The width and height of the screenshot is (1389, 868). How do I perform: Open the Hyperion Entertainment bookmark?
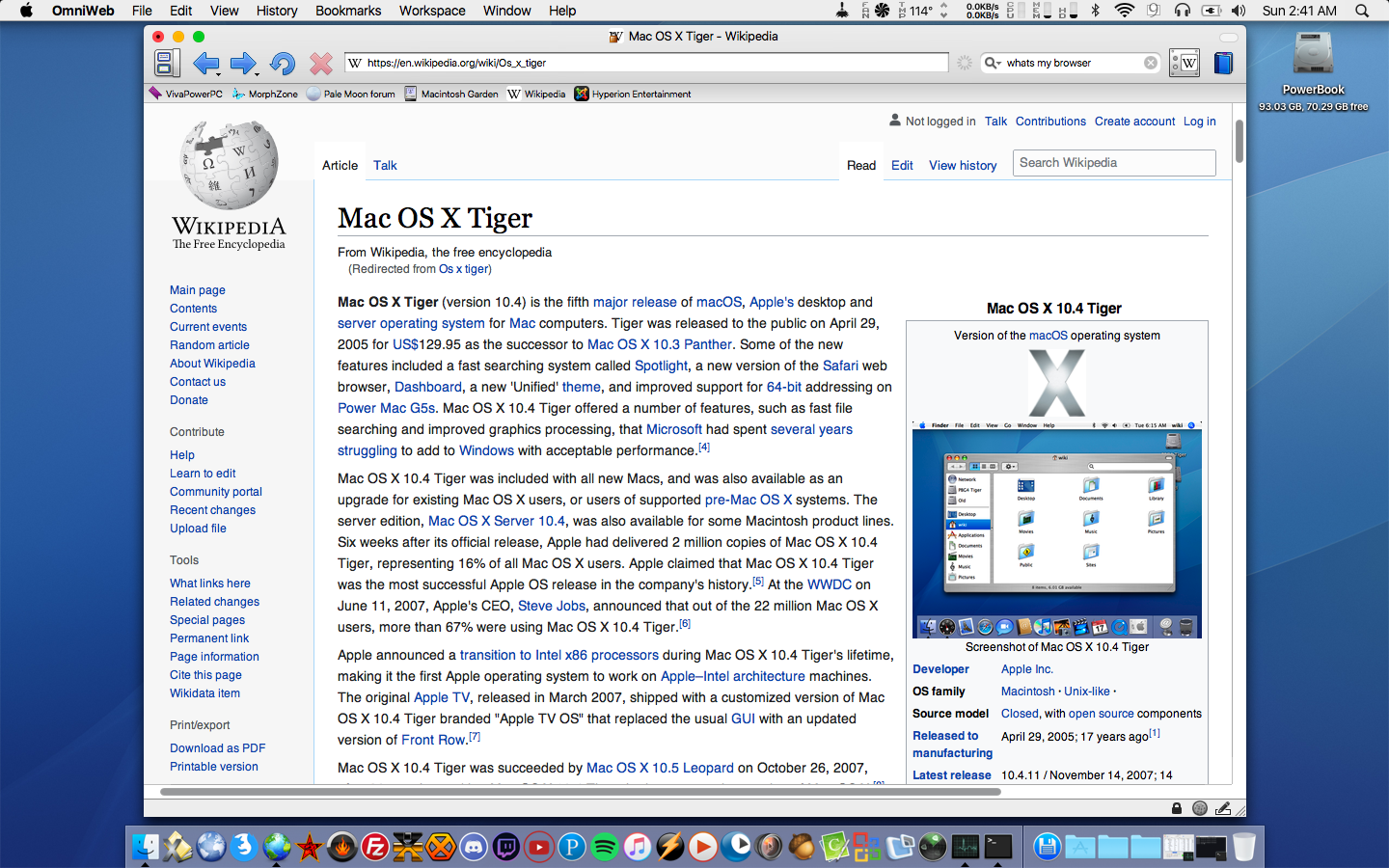point(633,94)
